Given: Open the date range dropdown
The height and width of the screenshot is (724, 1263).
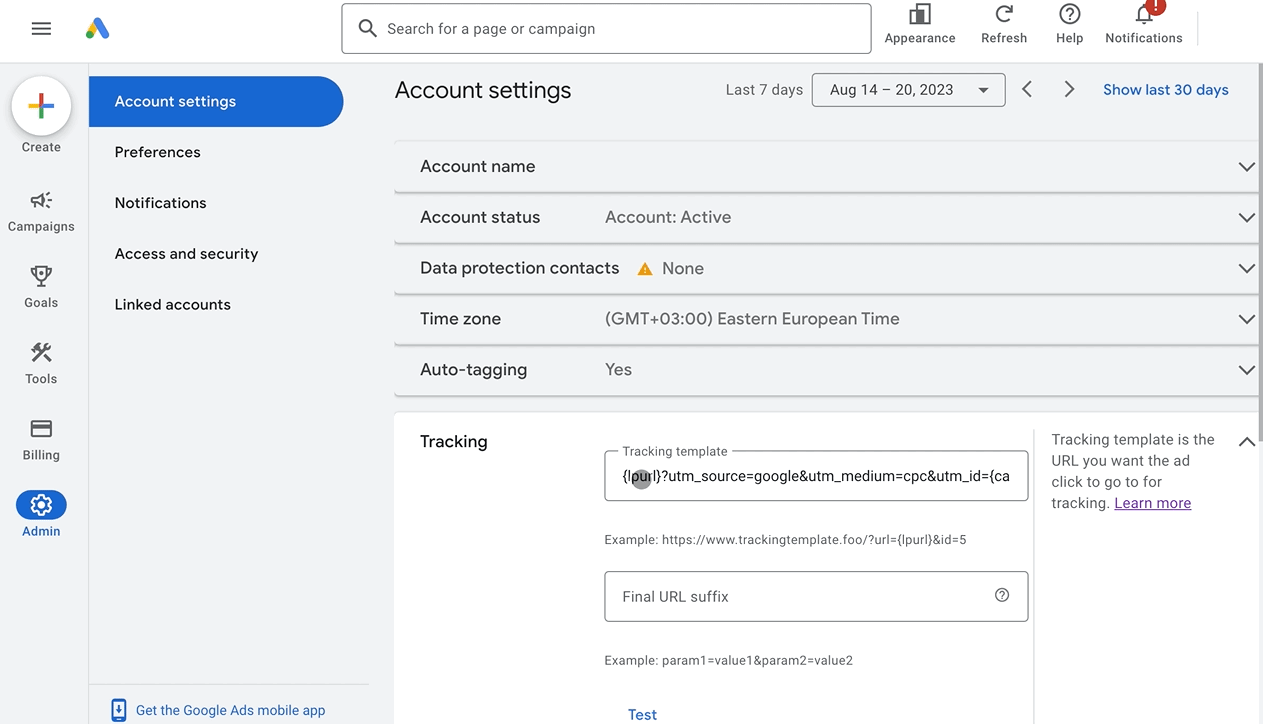Looking at the screenshot, I should [909, 90].
